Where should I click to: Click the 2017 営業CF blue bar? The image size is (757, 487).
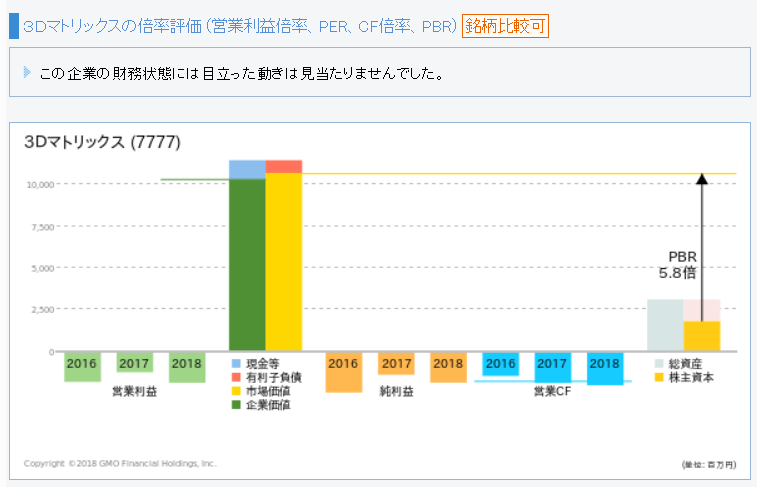[553, 367]
